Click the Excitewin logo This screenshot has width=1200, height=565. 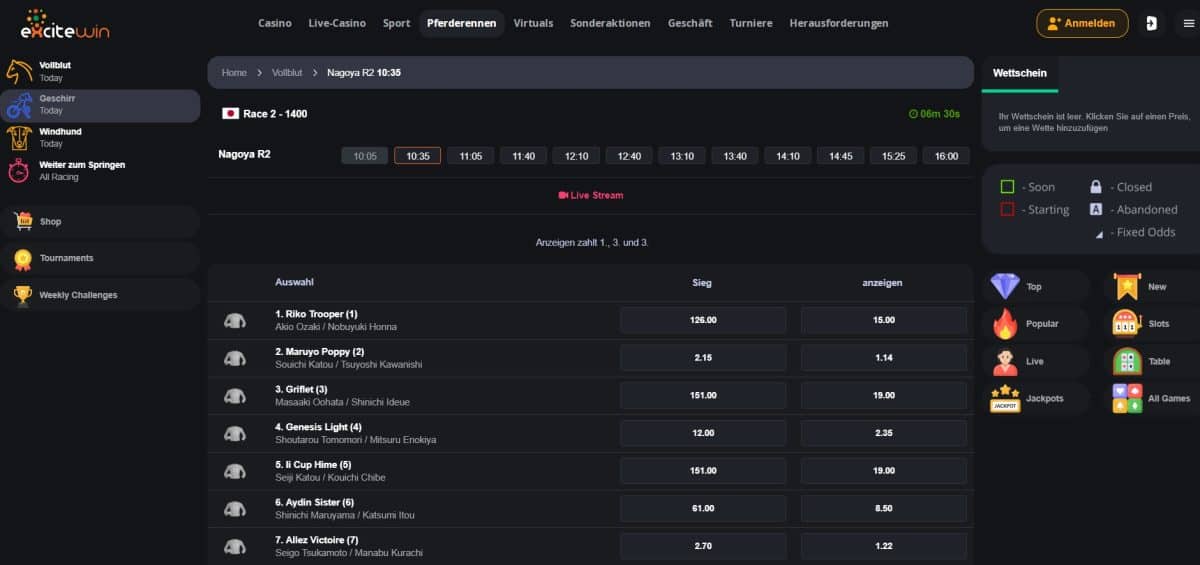click(x=65, y=24)
